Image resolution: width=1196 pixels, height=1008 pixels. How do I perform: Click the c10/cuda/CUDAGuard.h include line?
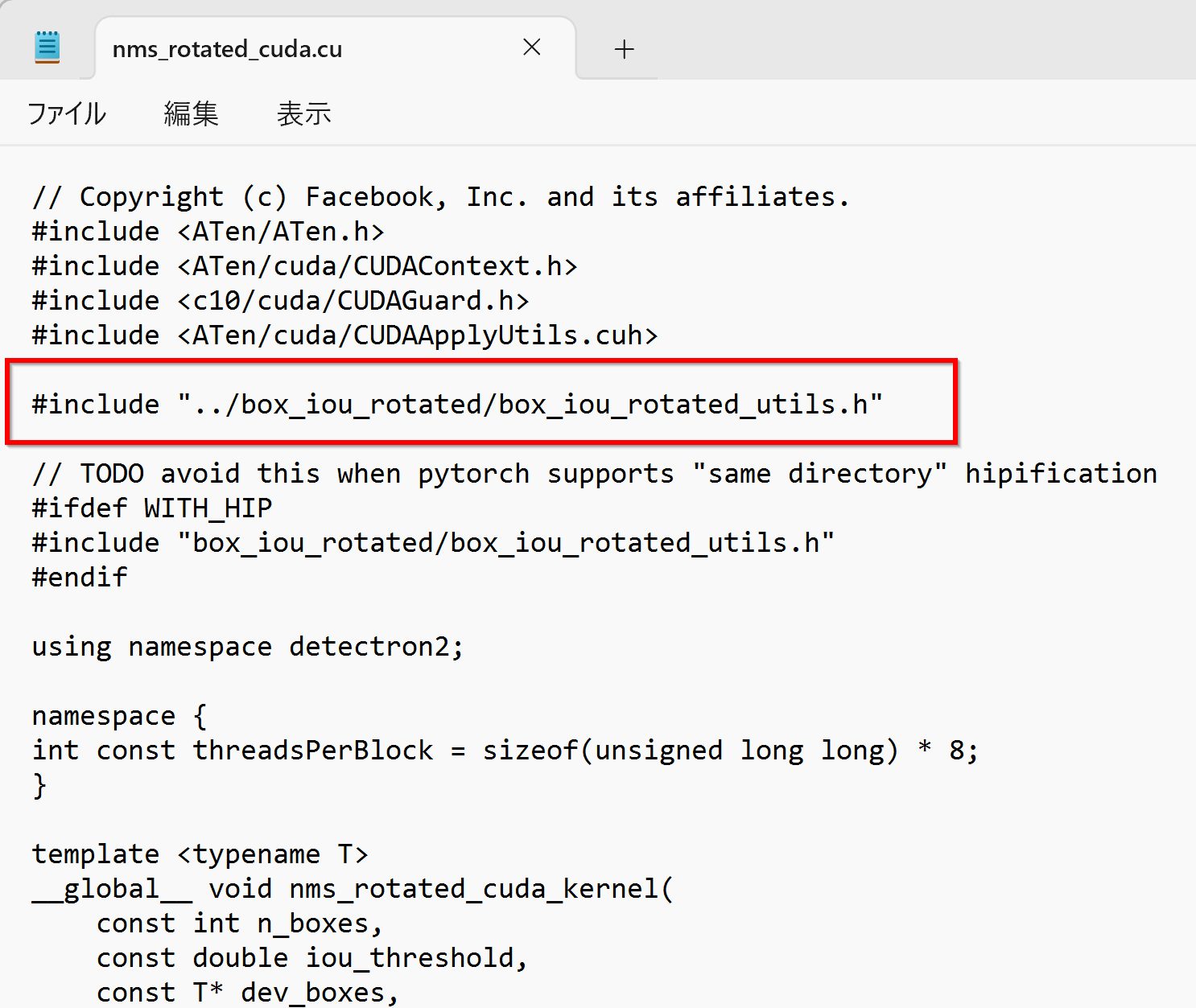pyautogui.click(x=280, y=301)
